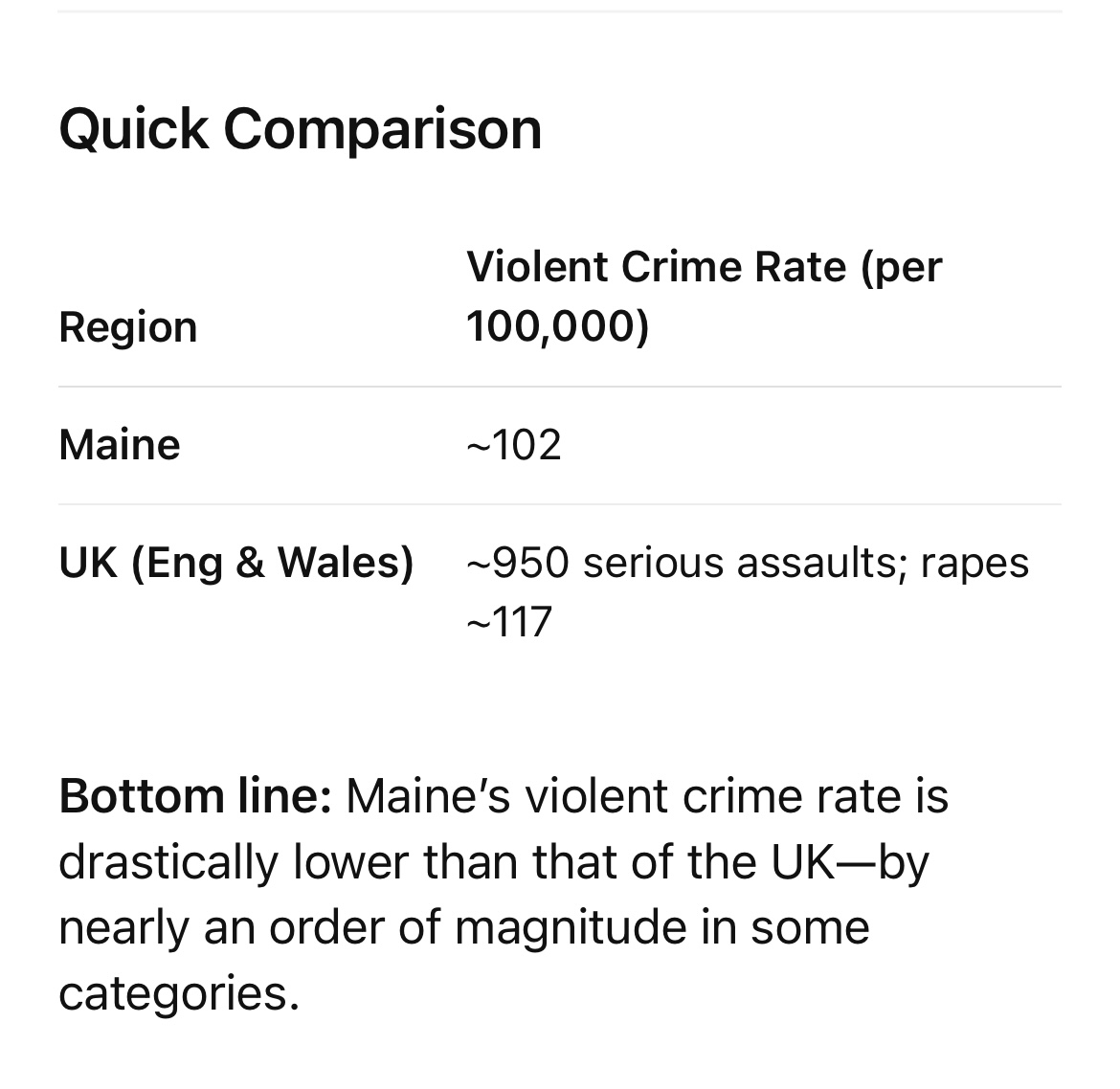Click the bold Bottom line: label

click(x=195, y=796)
